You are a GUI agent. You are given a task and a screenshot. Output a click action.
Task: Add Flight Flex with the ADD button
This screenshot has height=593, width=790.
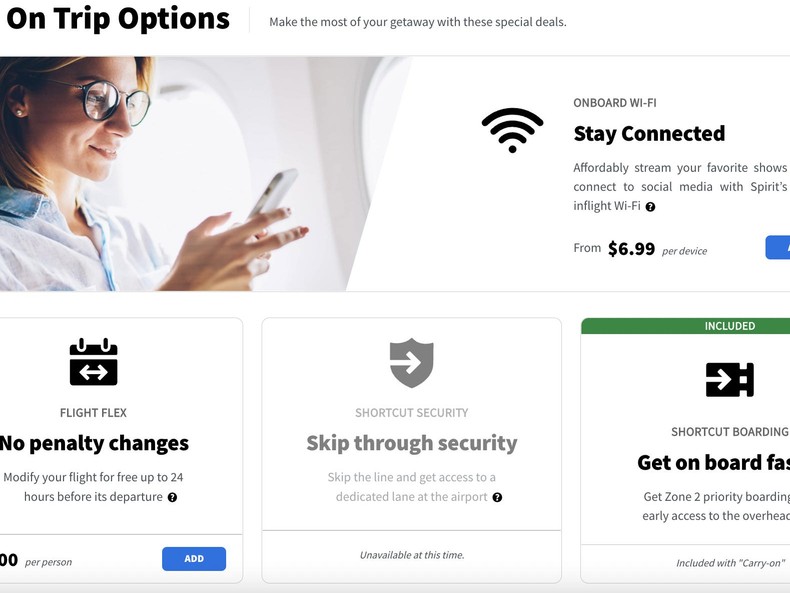194,559
